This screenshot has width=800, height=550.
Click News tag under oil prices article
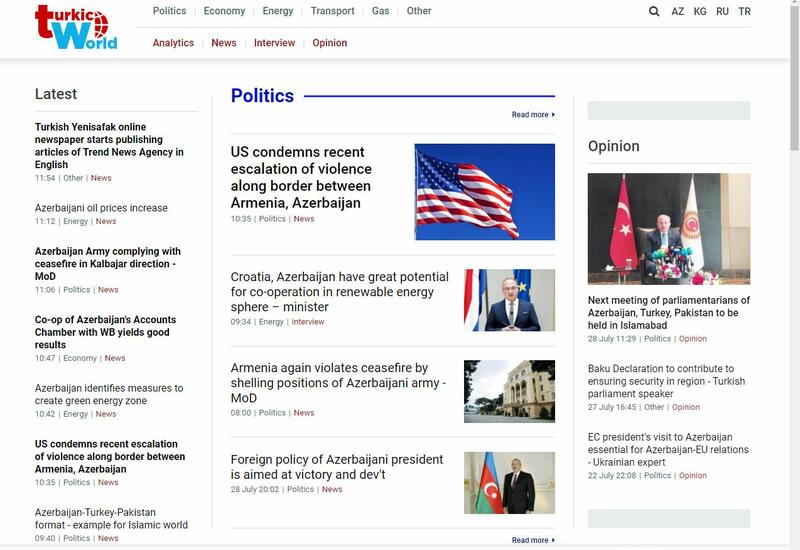pos(106,221)
